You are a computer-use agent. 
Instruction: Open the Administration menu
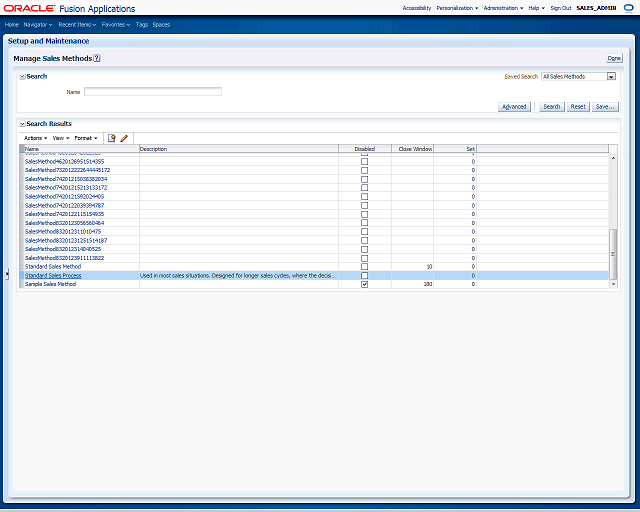(503, 8)
